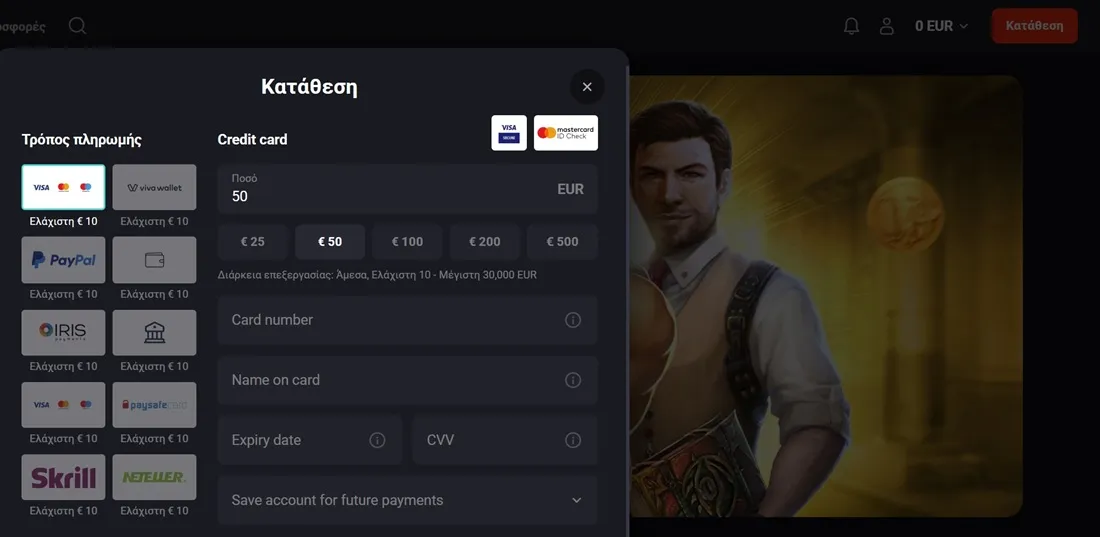Select the IRIS payments method
Viewport: 1100px width, 537px height.
[x=63, y=333]
